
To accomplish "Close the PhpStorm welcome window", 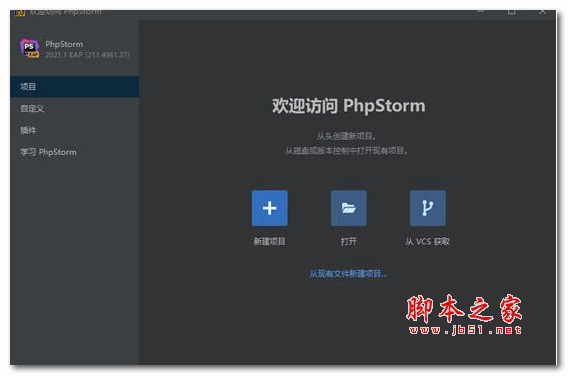I will pyautogui.click(x=542, y=12).
